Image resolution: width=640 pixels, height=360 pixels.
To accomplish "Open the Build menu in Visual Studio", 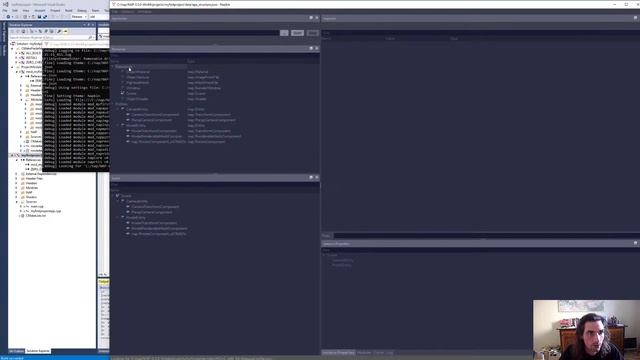I will [69, 10].
